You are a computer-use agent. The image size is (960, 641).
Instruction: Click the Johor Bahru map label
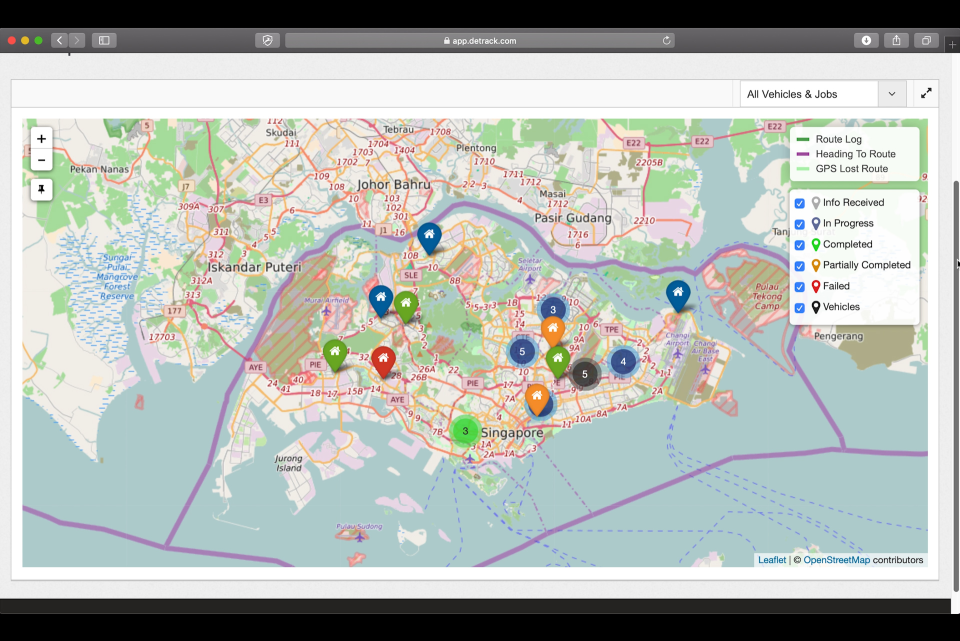tap(394, 184)
